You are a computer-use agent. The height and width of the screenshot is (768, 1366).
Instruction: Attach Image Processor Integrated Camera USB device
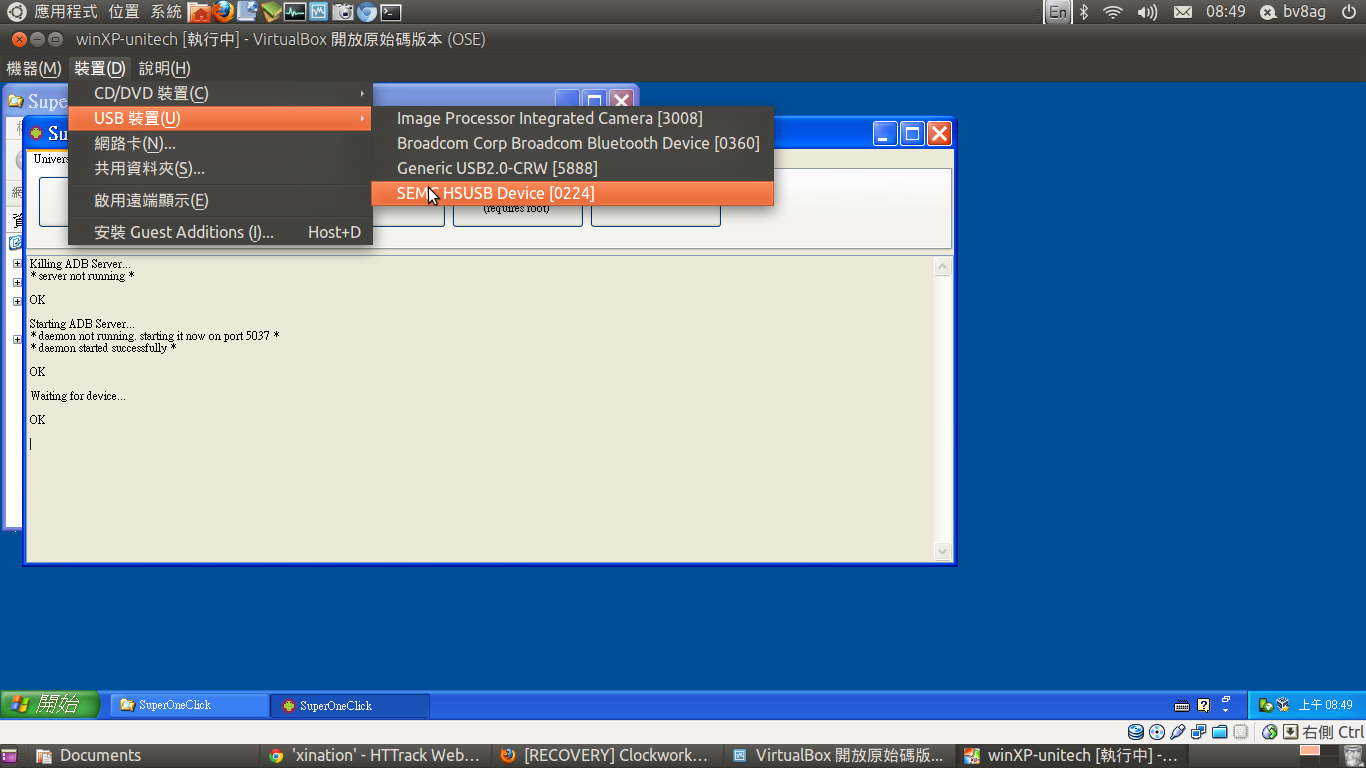(x=572, y=118)
